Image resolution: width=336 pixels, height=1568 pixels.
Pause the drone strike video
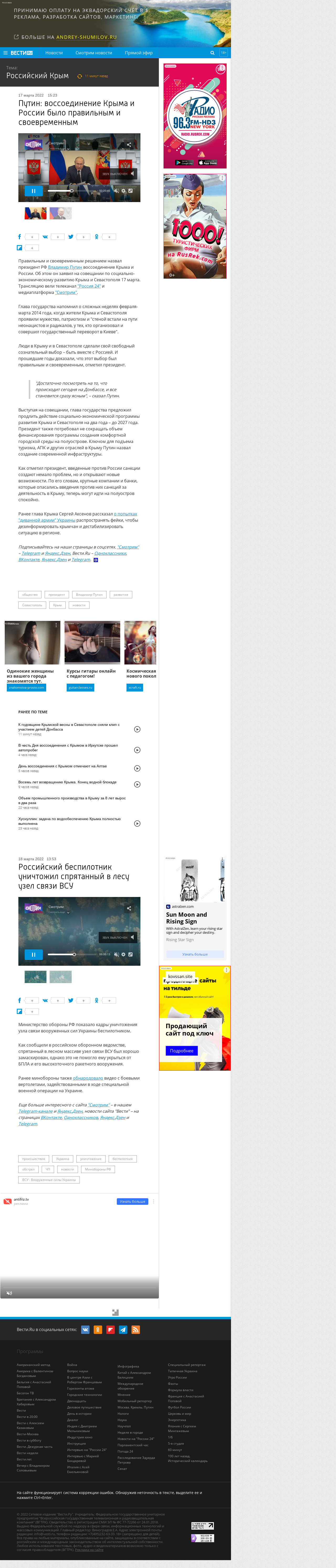[x=34, y=954]
